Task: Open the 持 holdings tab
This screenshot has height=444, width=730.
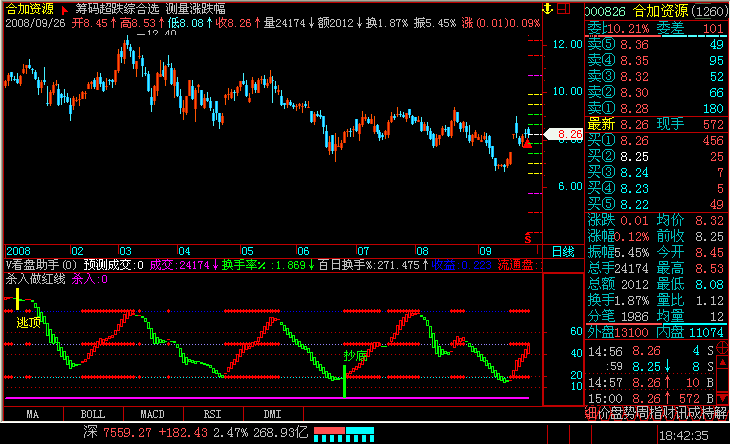Action: [x=708, y=413]
